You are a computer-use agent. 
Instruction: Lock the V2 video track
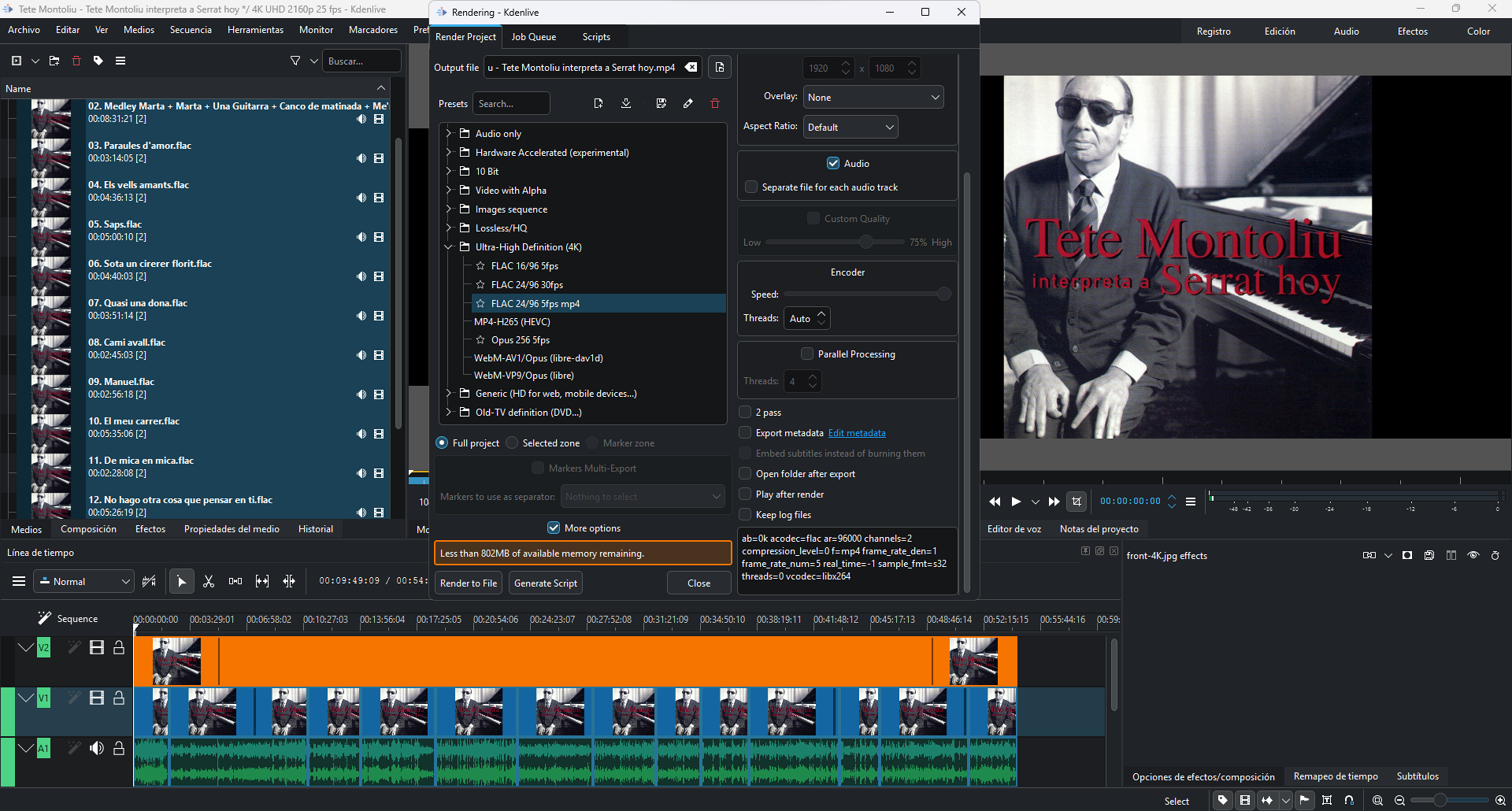click(x=119, y=647)
